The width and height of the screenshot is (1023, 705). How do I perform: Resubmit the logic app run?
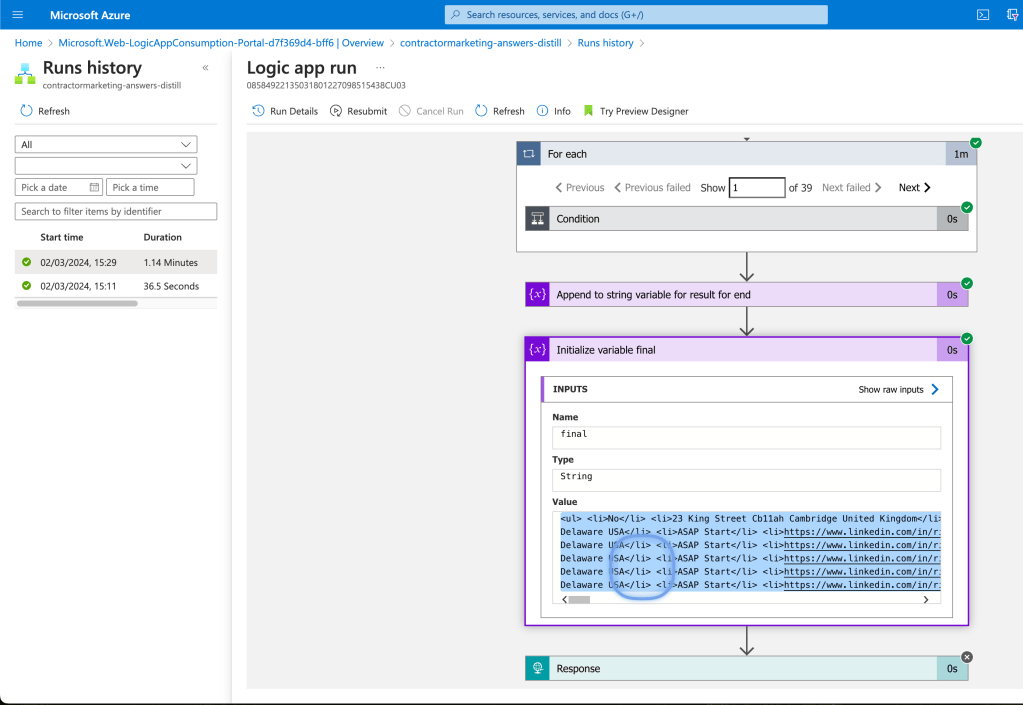(358, 111)
